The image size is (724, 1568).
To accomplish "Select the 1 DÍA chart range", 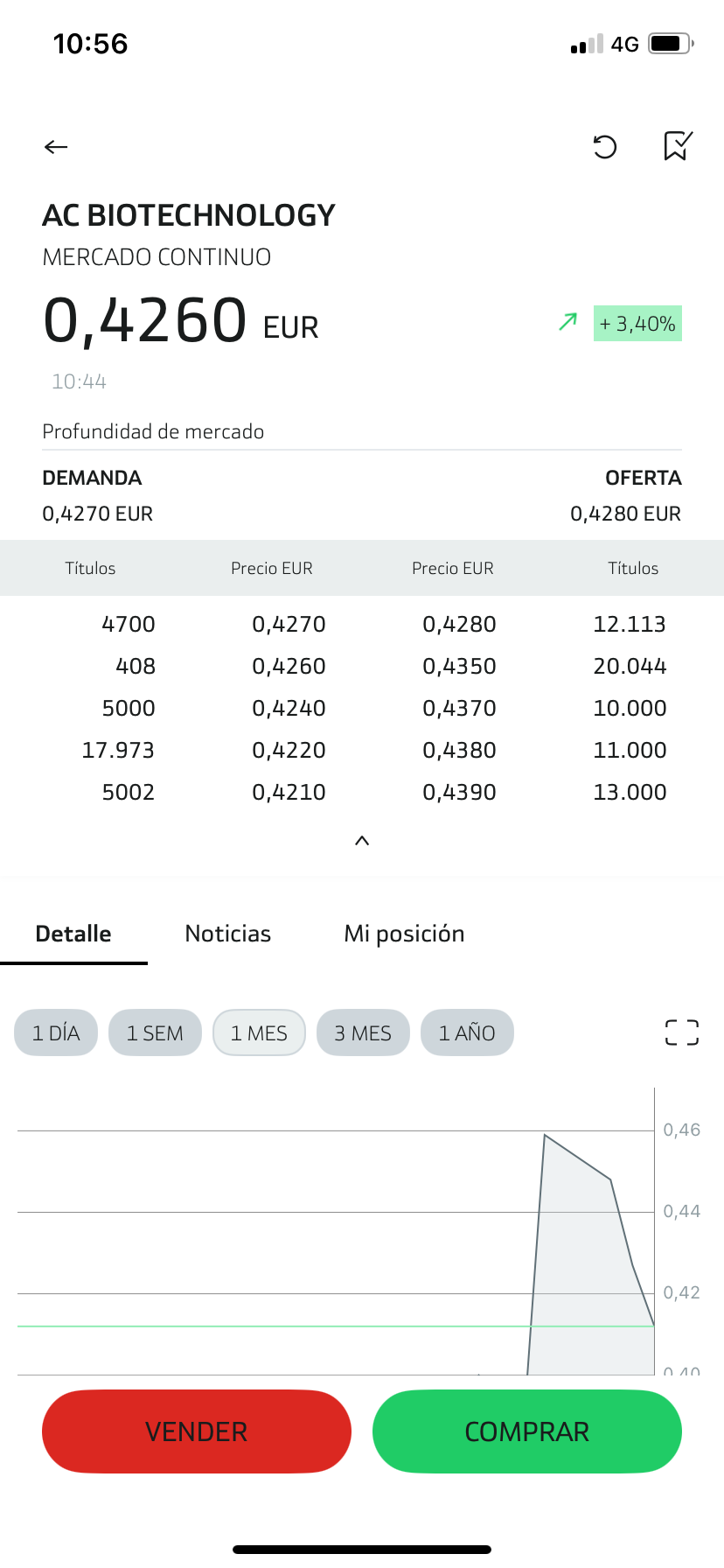I will click(x=56, y=1033).
